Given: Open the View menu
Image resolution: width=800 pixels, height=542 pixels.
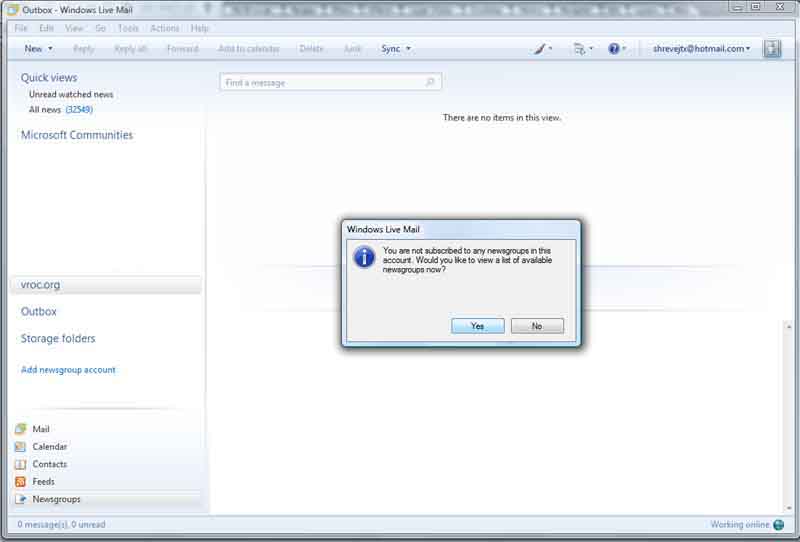Looking at the screenshot, I should tap(74, 28).
